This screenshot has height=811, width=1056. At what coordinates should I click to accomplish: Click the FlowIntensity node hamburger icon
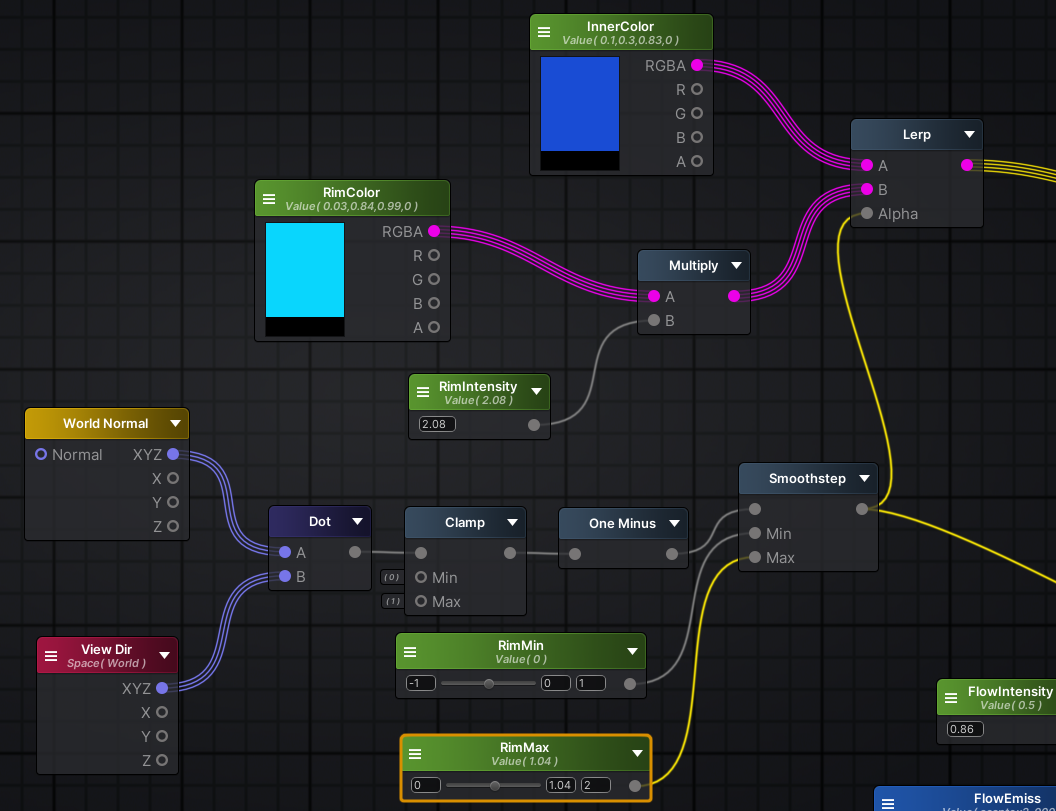[x=951, y=697]
